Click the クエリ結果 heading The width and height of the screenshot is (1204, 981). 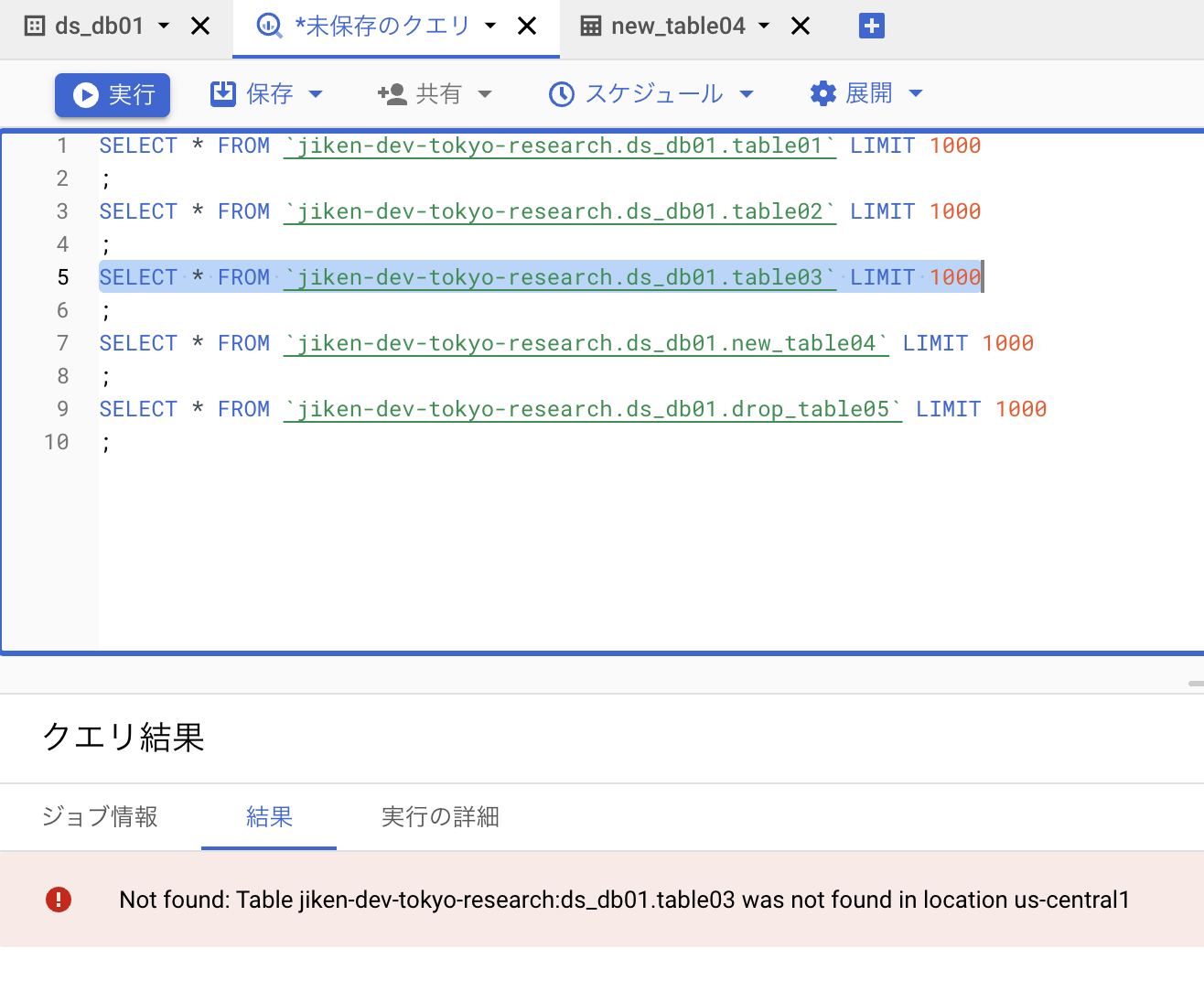pos(124,737)
